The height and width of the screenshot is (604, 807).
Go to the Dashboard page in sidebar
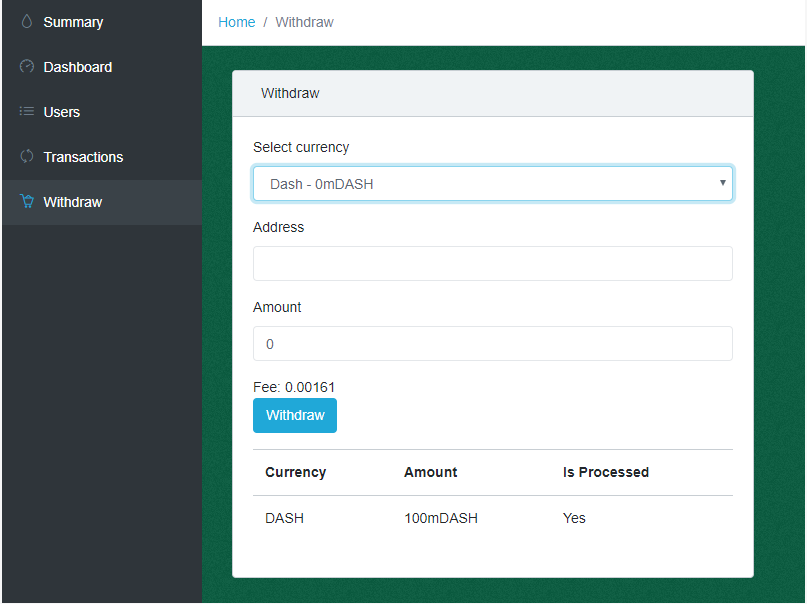pyautogui.click(x=102, y=67)
